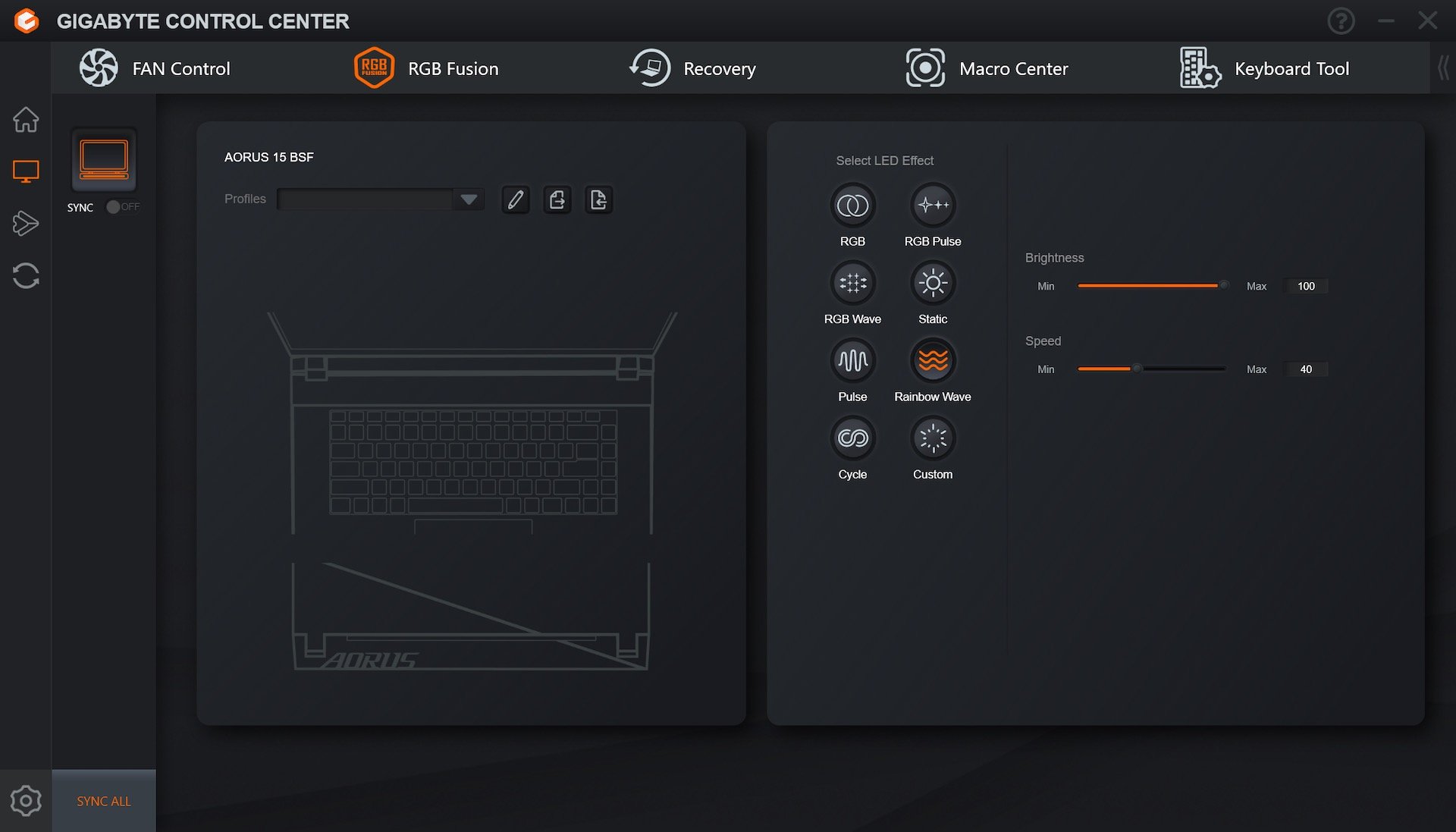Screen dimensions: 1456x832
Task: Select the Pulse LED effect
Action: point(852,361)
